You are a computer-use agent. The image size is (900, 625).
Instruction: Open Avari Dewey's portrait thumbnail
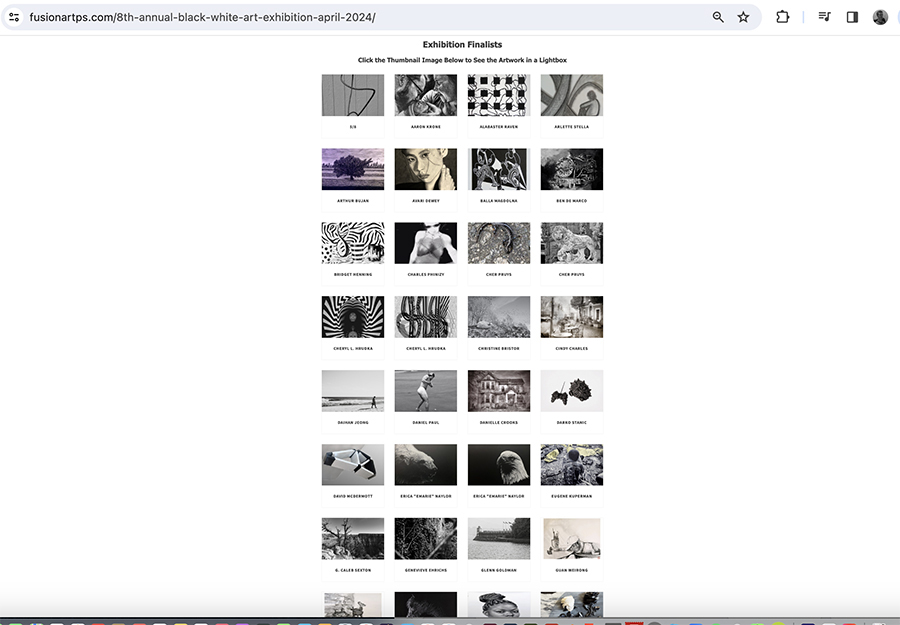click(426, 169)
